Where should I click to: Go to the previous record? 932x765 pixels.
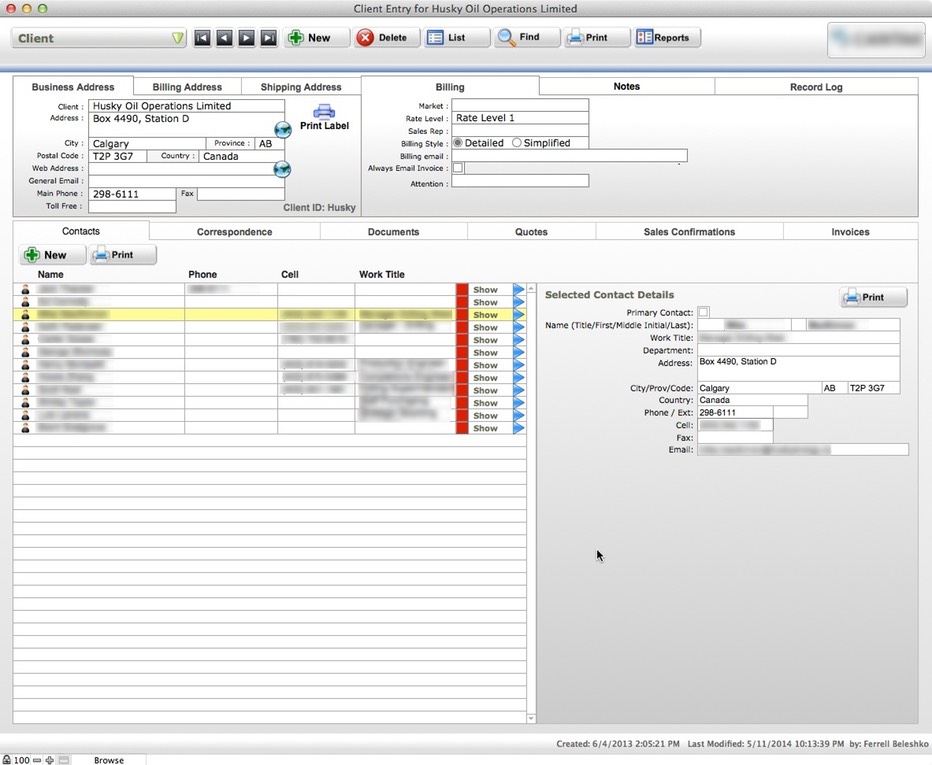point(224,38)
